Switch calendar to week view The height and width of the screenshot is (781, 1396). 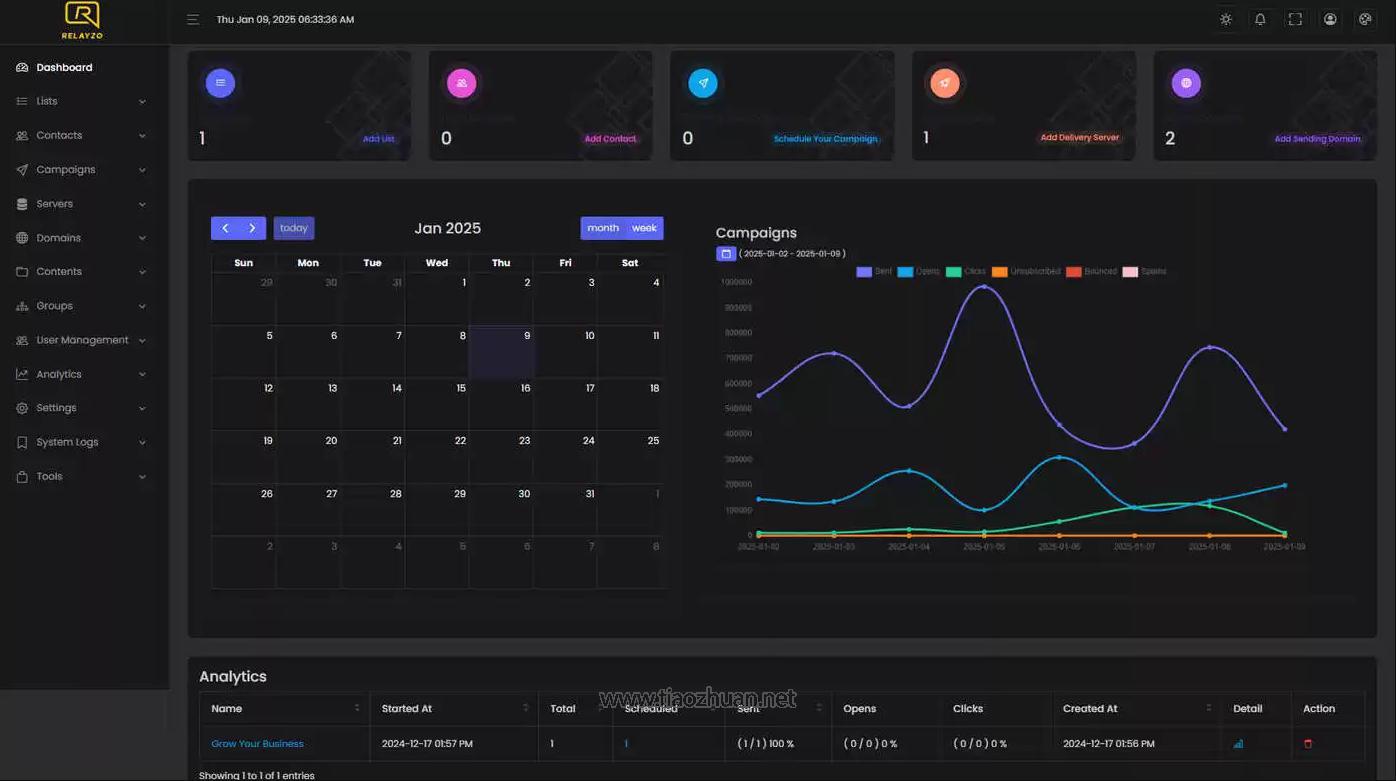tap(644, 228)
